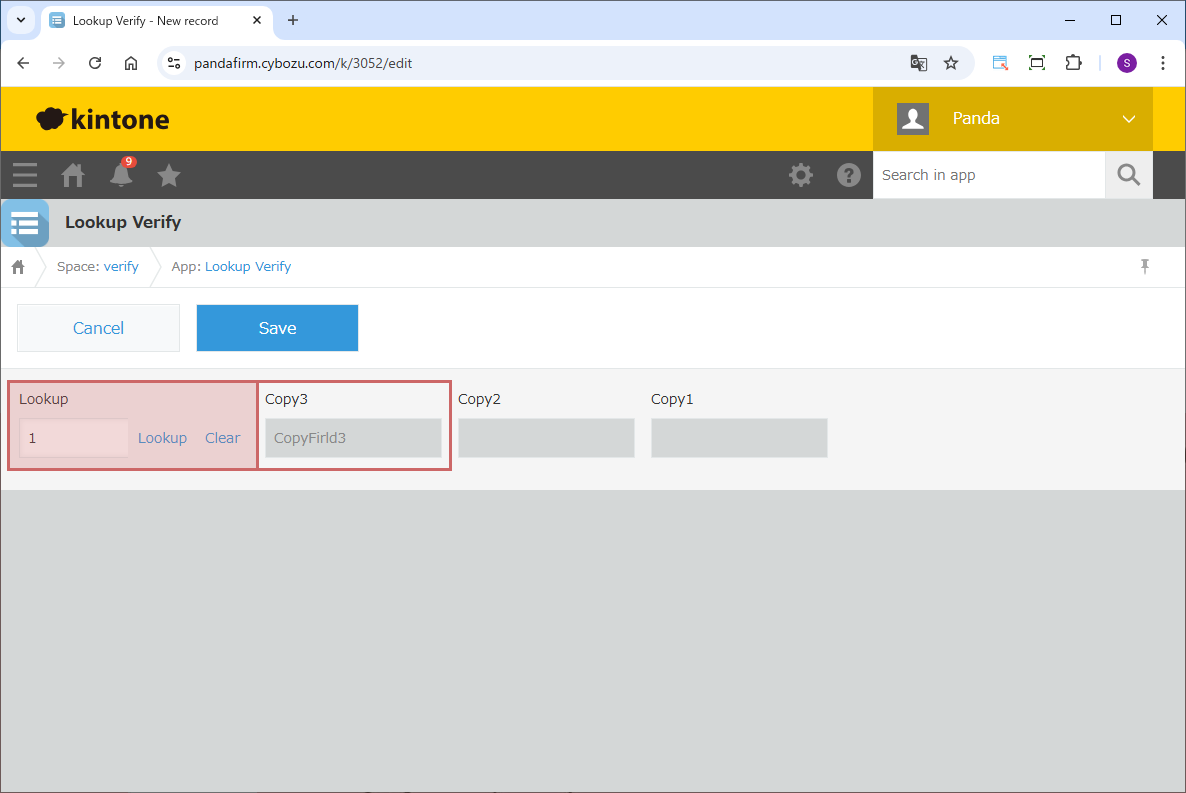Viewport: 1186px width, 793px height.
Task: Open notifications bell with 9 badge
Action: pyautogui.click(x=121, y=175)
